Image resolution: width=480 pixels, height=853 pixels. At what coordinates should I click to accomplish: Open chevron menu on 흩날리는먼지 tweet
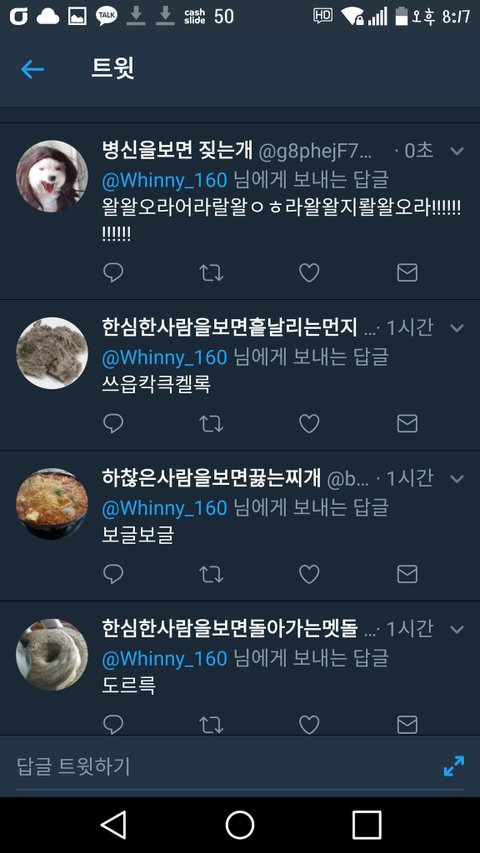457,328
